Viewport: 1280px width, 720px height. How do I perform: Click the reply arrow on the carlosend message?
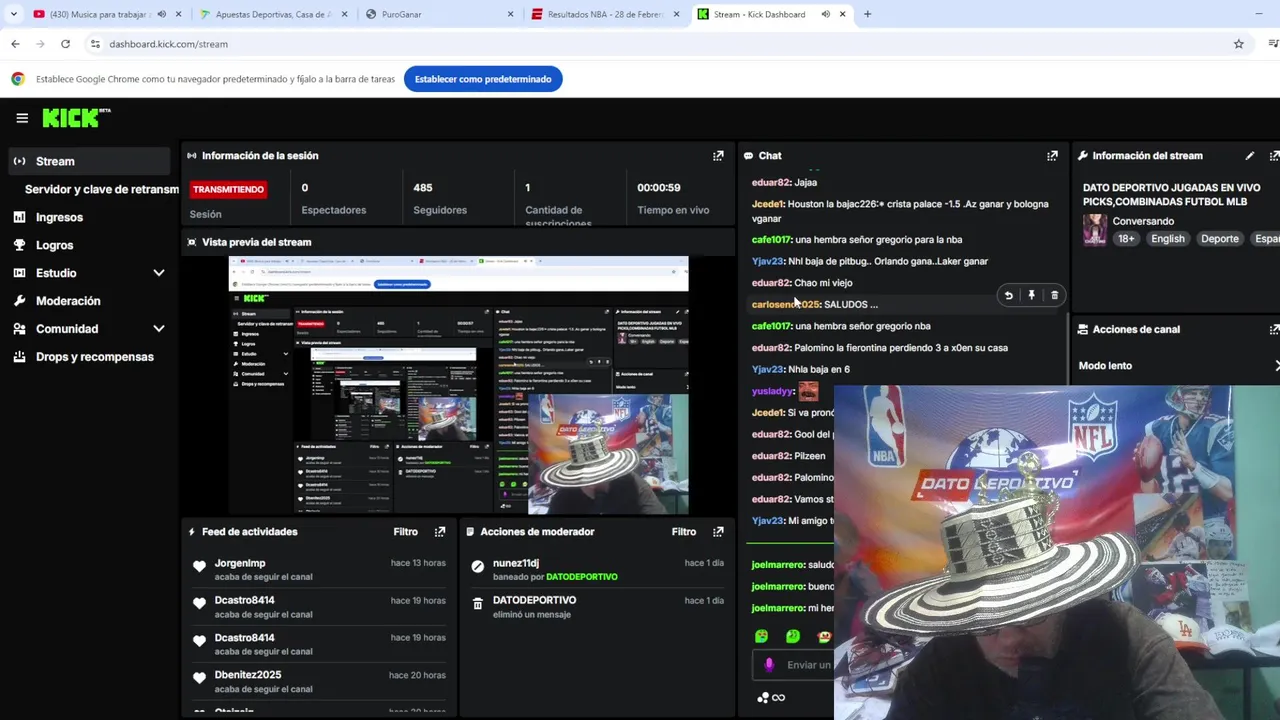(1008, 295)
